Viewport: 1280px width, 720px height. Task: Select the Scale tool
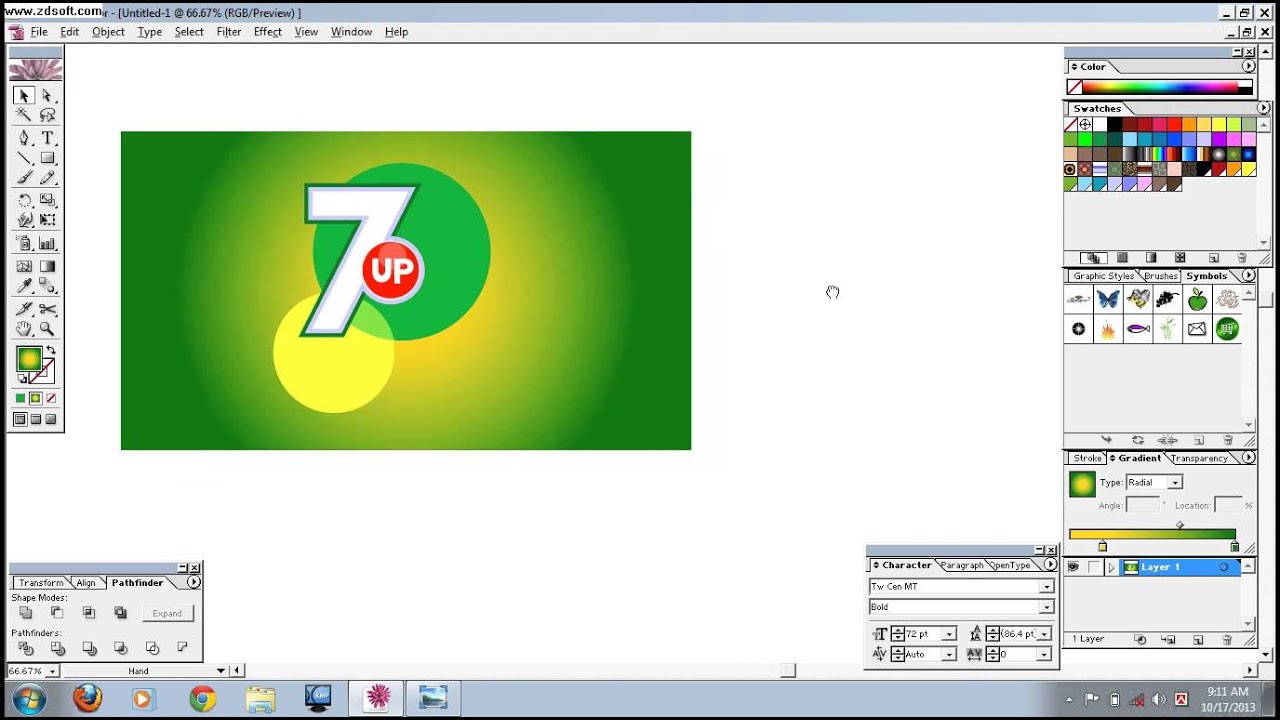46,201
